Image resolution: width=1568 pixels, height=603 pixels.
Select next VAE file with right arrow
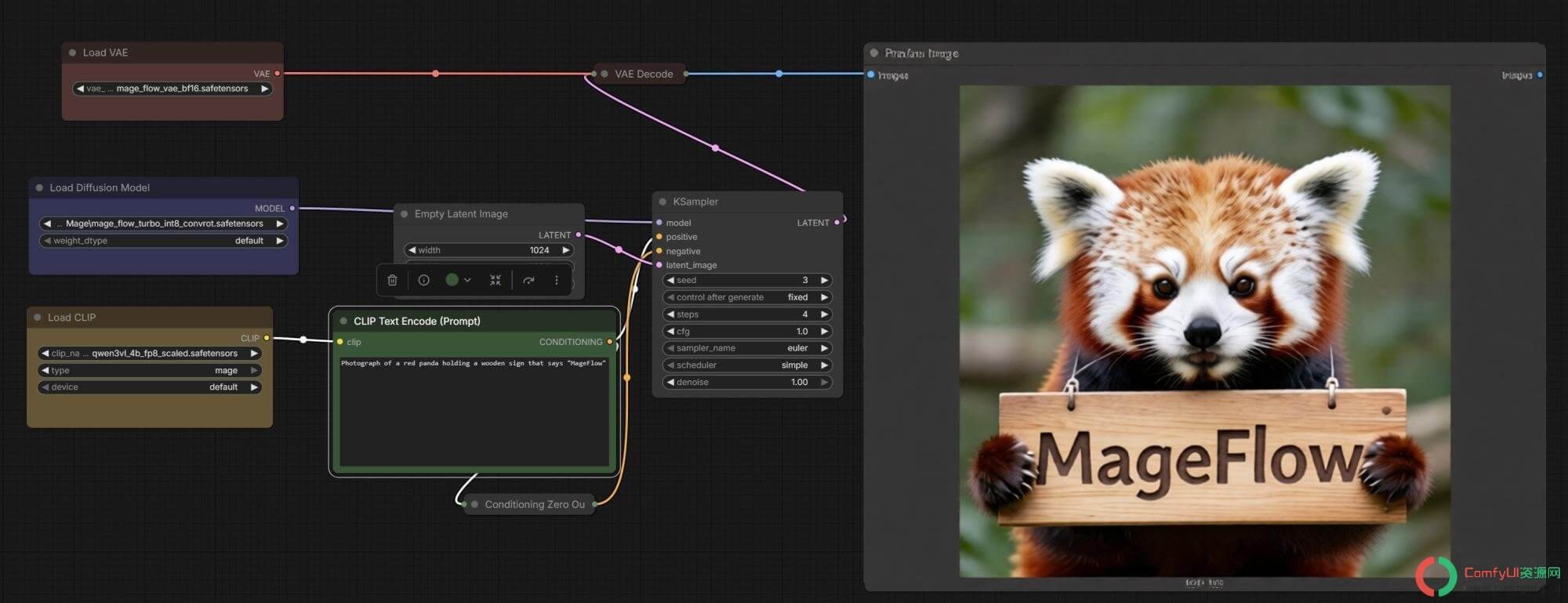[265, 89]
